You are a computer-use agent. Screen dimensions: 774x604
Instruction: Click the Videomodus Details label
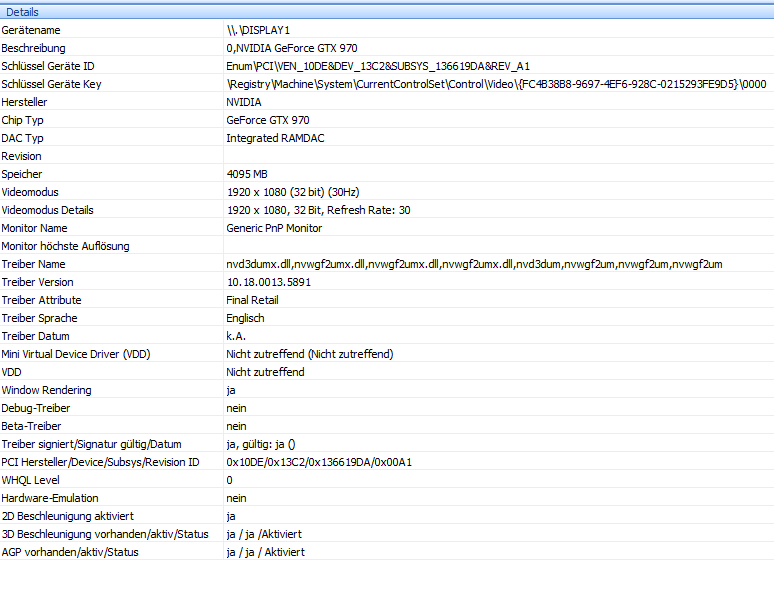click(47, 210)
